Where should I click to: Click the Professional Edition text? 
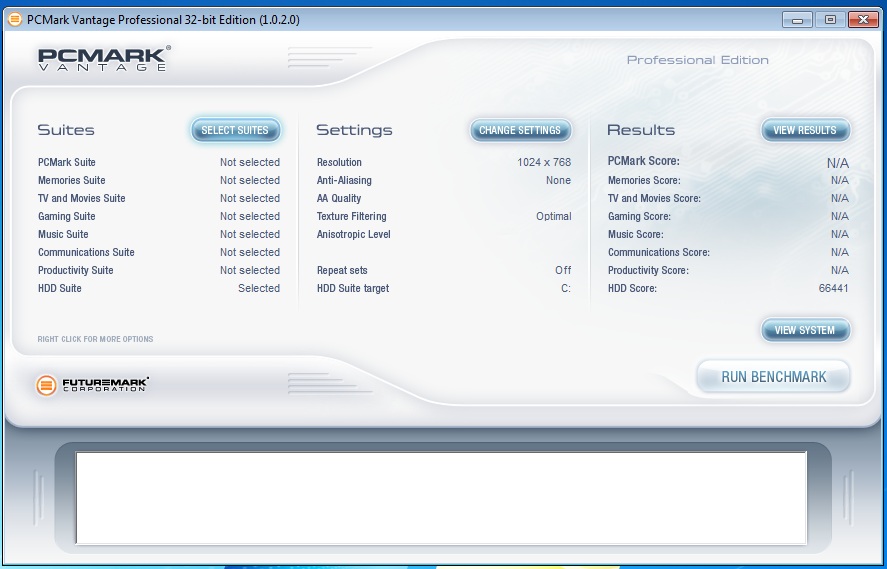point(697,60)
